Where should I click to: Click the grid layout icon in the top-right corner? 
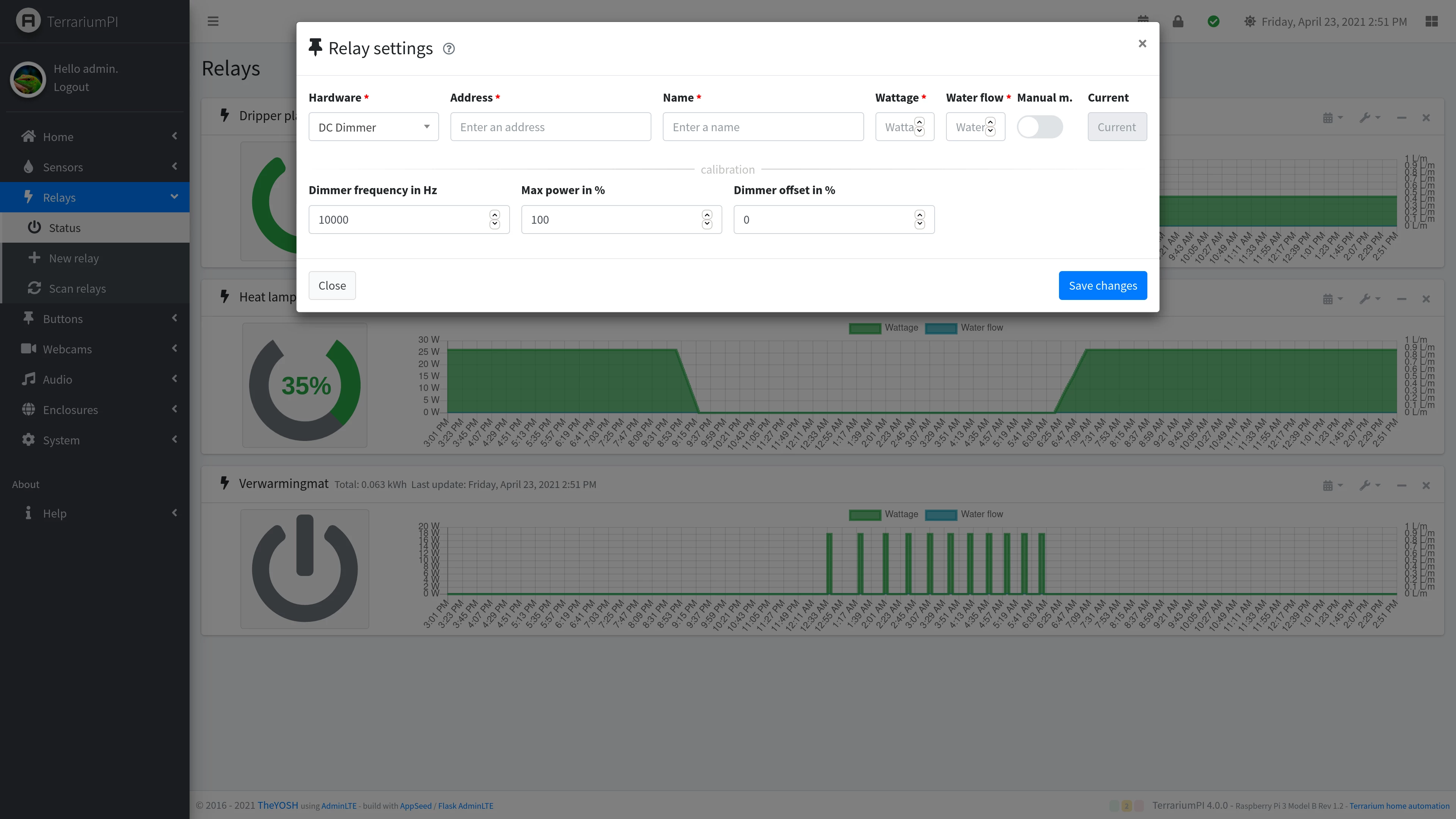[1431, 22]
